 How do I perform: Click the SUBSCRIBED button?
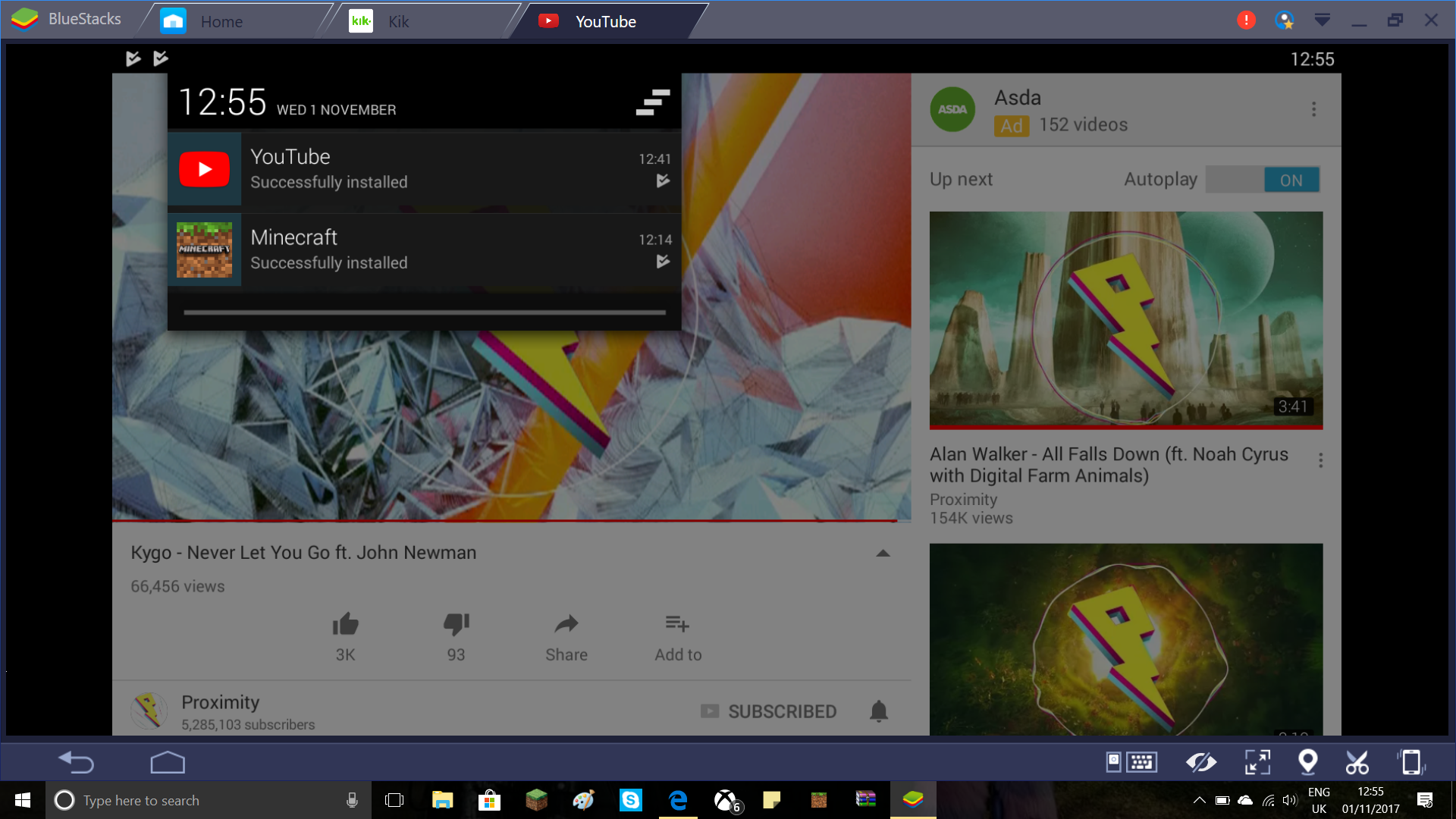769,711
